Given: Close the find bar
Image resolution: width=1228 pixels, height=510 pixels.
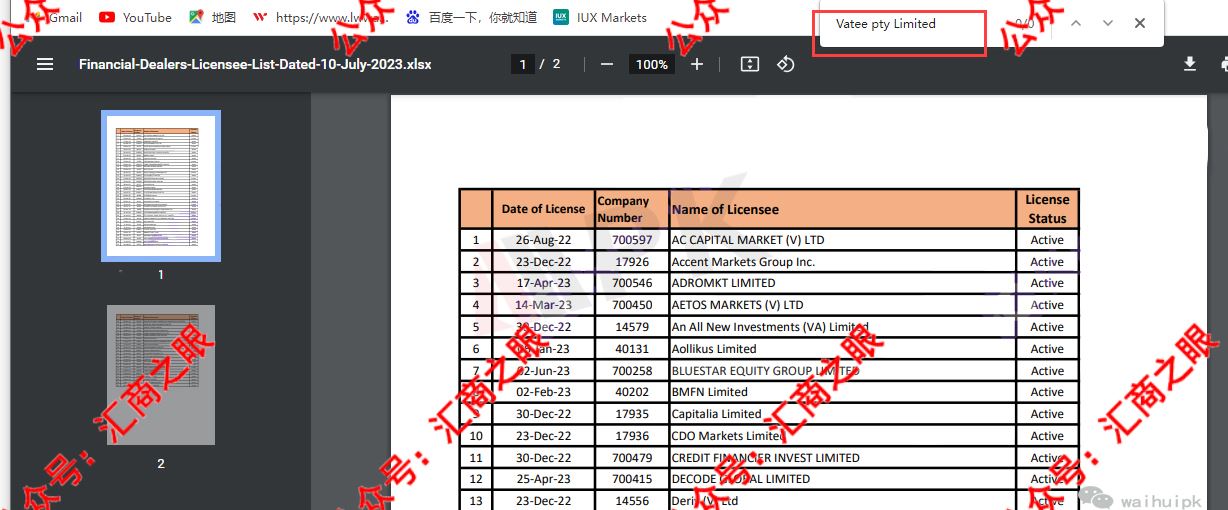Looking at the screenshot, I should point(1140,23).
